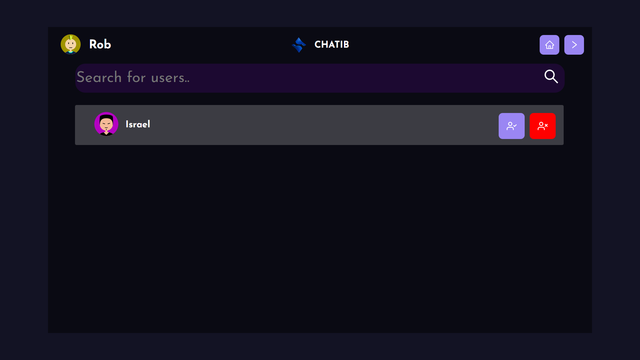Image resolution: width=640 pixels, height=360 pixels.
Task: Reject Israel's friend request with red button
Action: pos(542,126)
